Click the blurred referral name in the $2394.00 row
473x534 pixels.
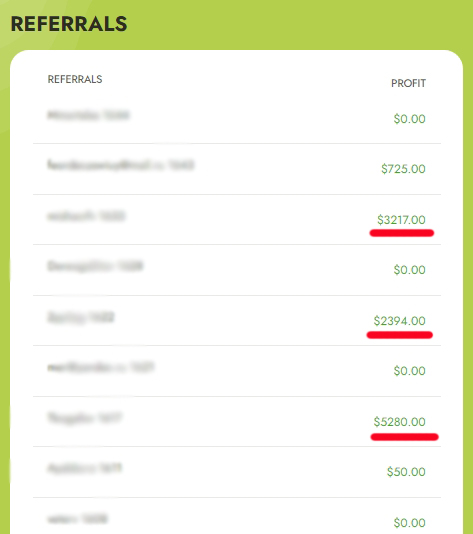coord(81,317)
